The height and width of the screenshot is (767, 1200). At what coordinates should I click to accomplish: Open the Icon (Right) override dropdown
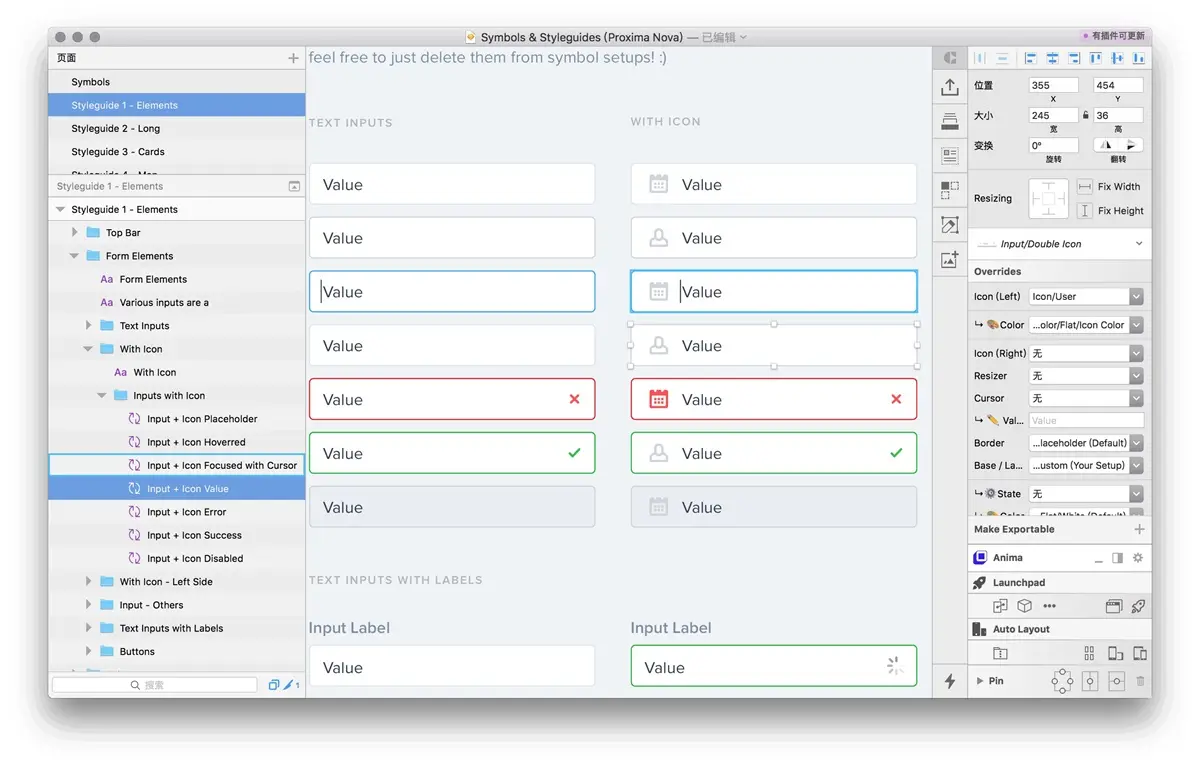[x=1086, y=353]
